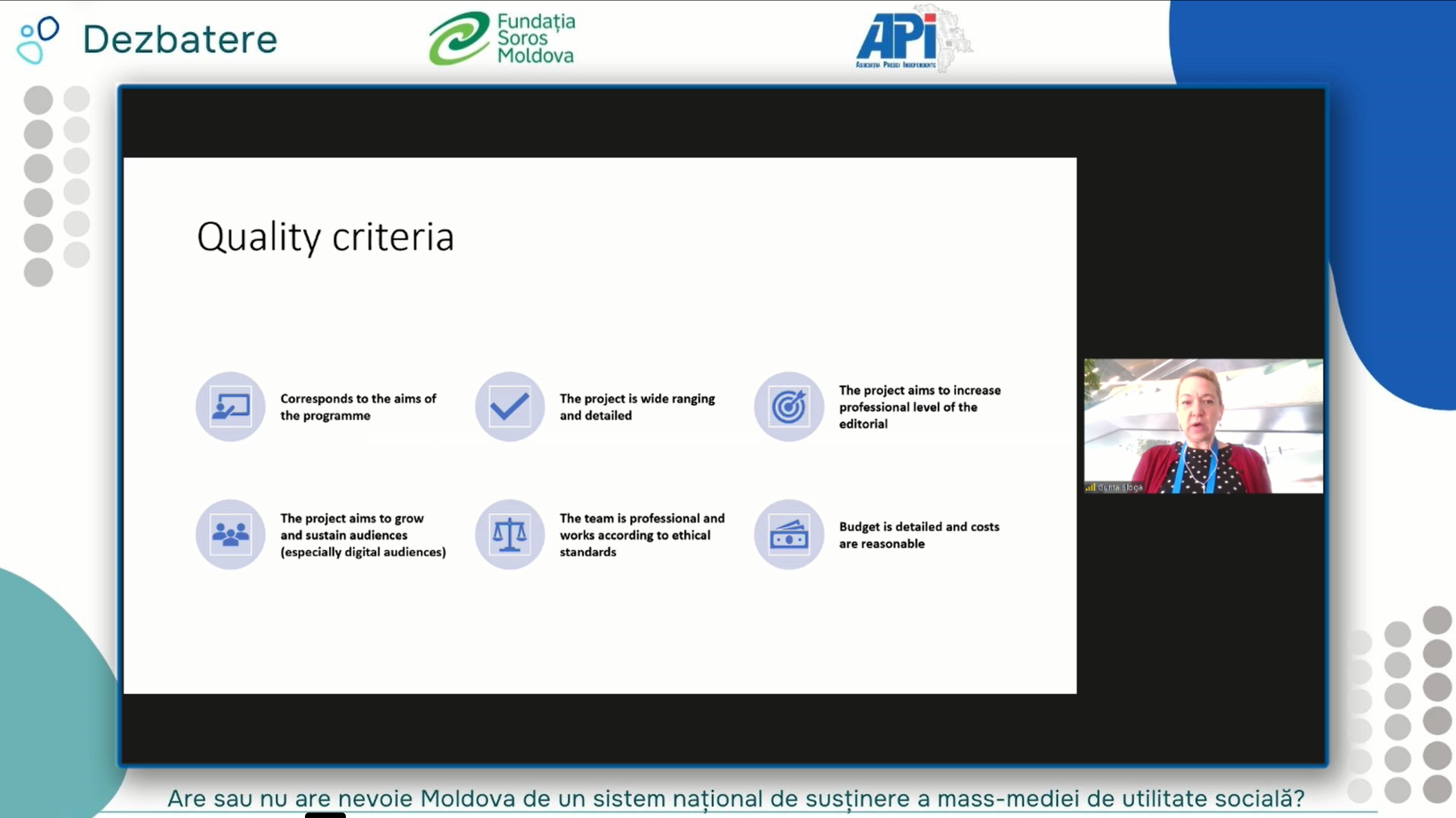Click the "Quality criteria" slide title
This screenshot has height=818, width=1456.
click(x=325, y=237)
